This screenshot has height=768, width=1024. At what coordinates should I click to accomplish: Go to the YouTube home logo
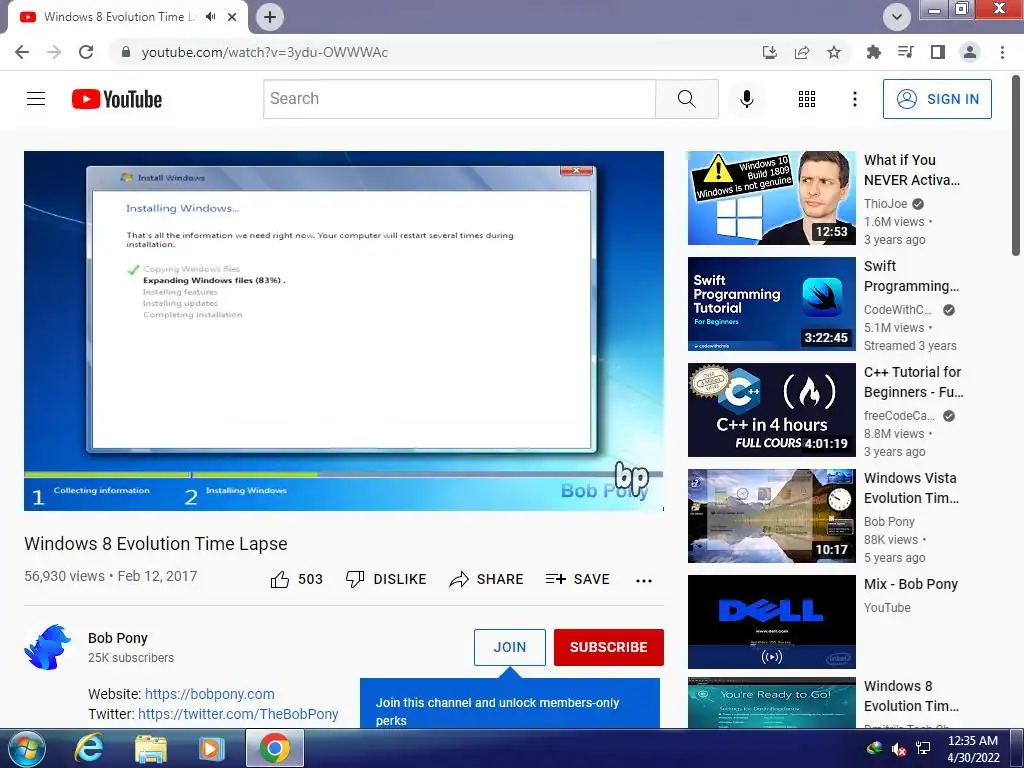click(117, 99)
